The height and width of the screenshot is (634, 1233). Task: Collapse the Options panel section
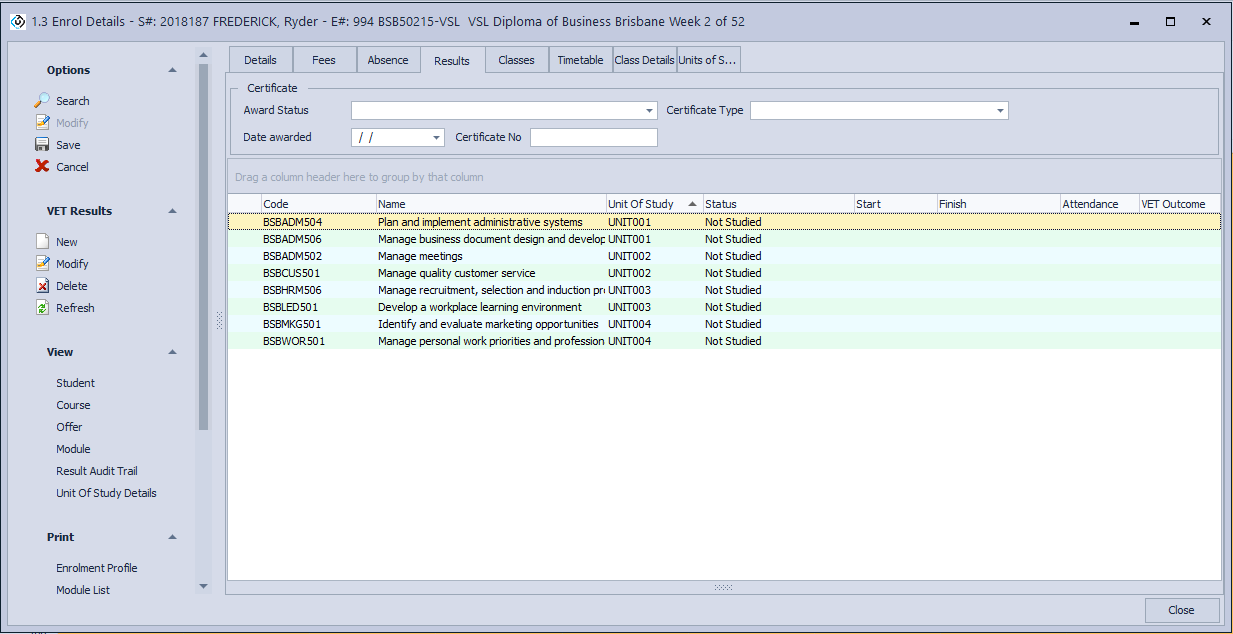pos(172,70)
